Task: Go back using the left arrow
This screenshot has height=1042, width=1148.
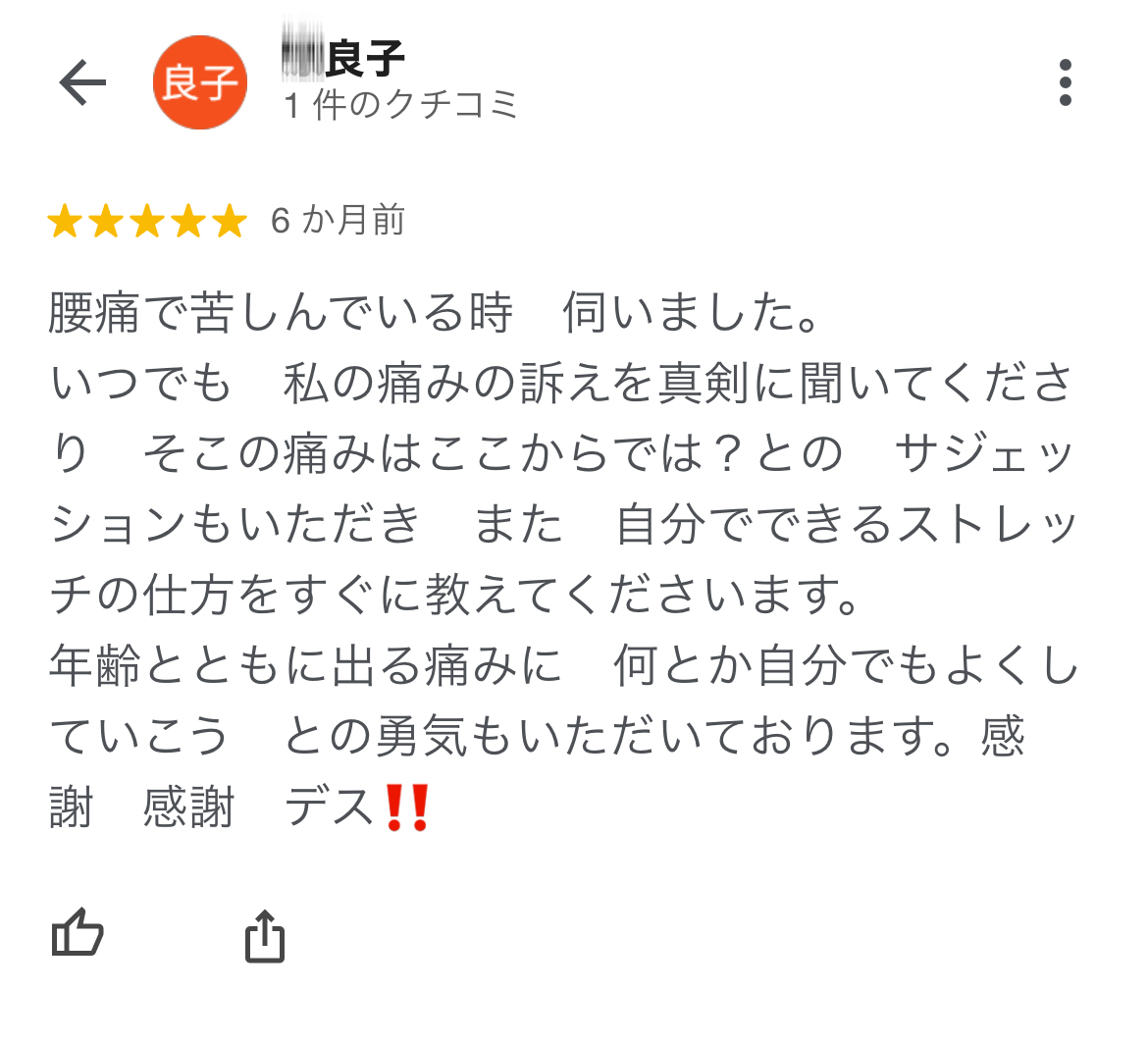Action: click(82, 82)
